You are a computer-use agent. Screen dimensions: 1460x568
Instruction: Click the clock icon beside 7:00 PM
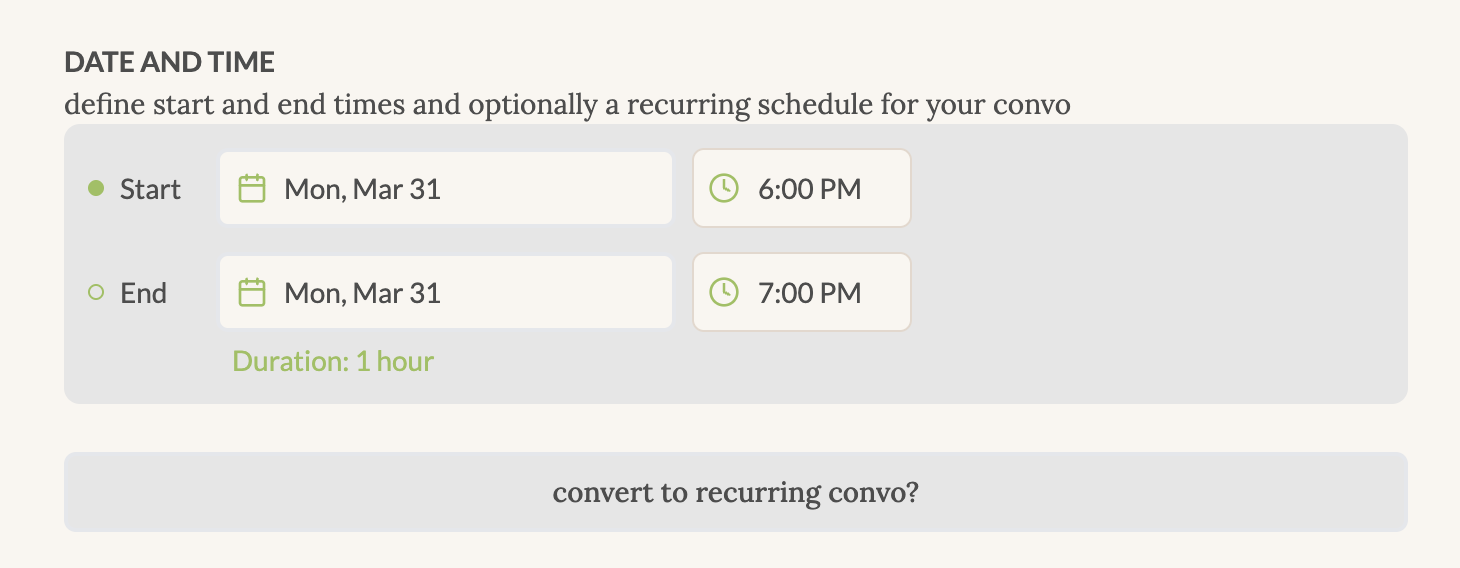[724, 292]
